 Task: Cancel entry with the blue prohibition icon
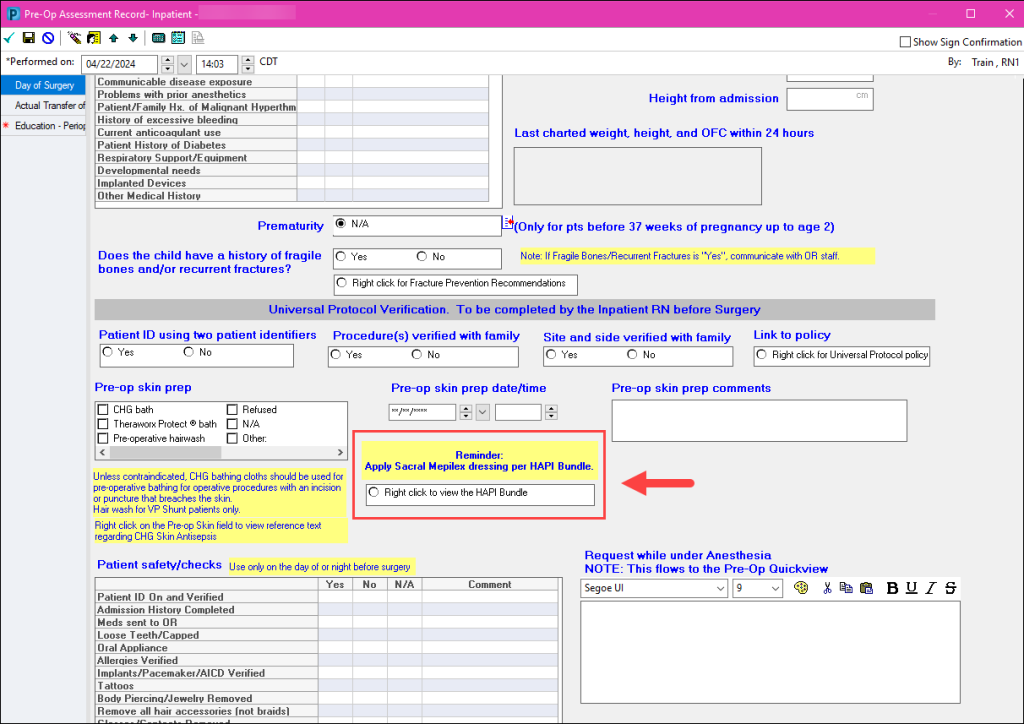click(x=46, y=37)
